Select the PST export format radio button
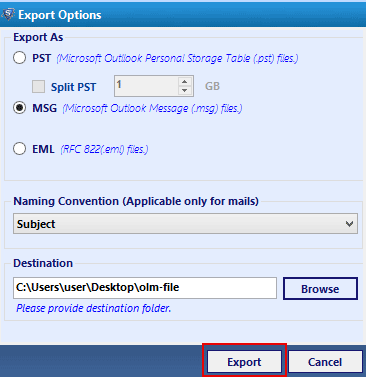The width and height of the screenshot is (366, 377). [x=19, y=57]
